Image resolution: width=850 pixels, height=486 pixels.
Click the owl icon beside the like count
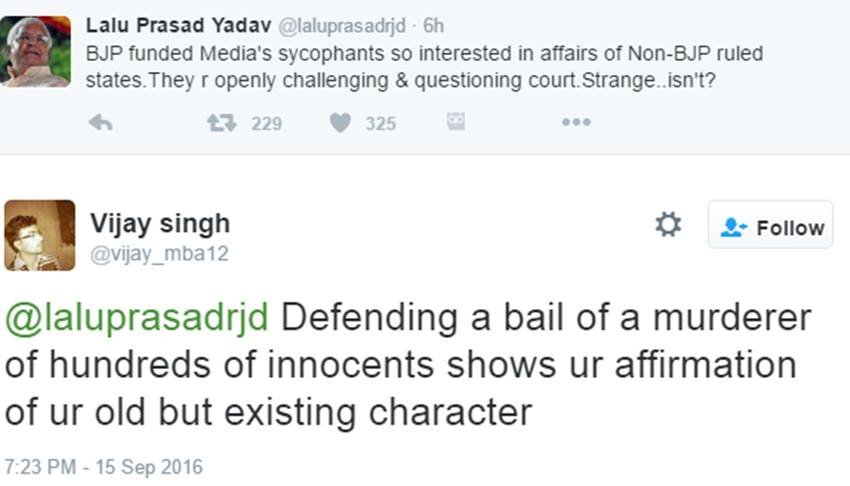[x=456, y=122]
